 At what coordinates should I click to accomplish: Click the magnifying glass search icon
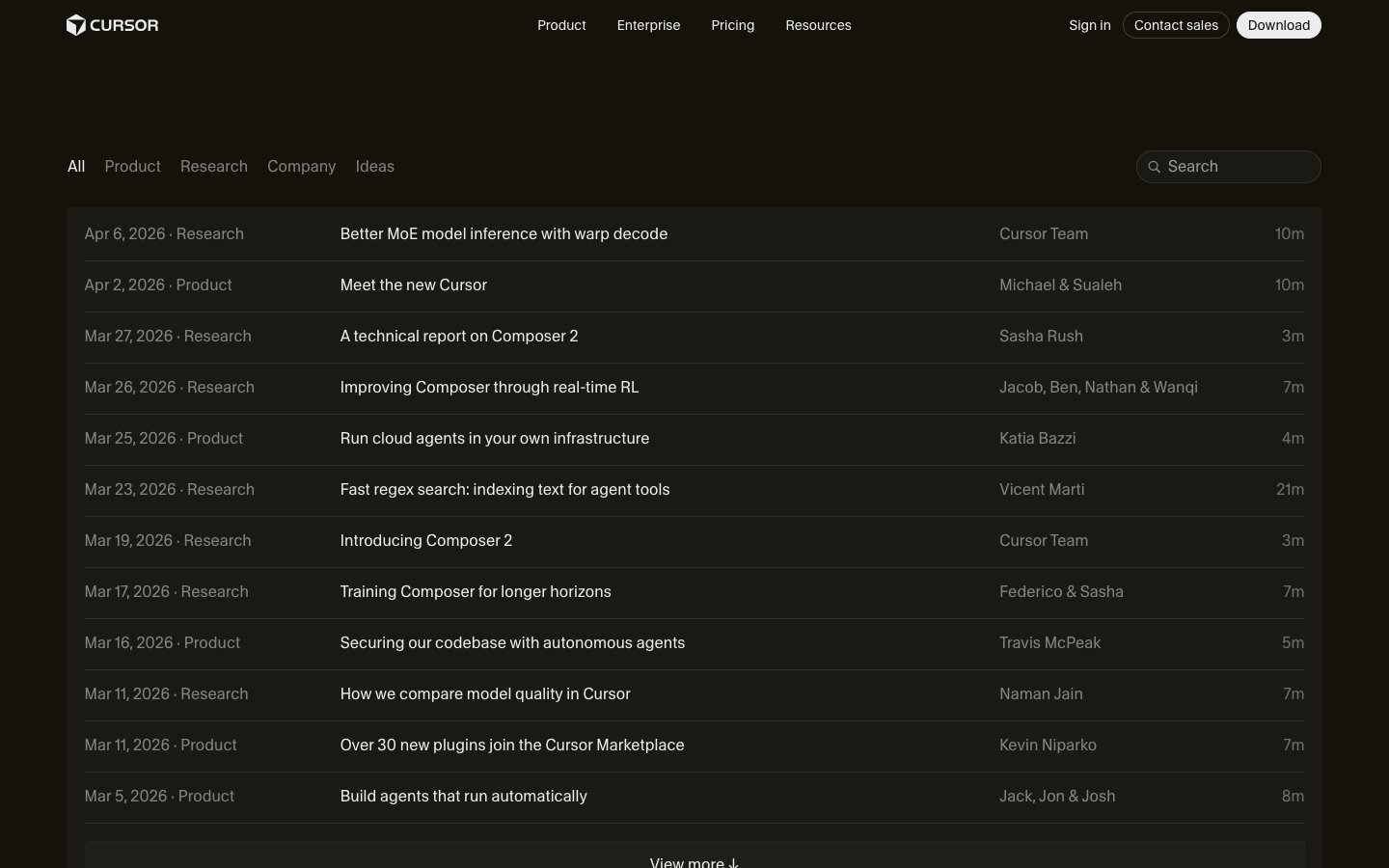click(1154, 167)
